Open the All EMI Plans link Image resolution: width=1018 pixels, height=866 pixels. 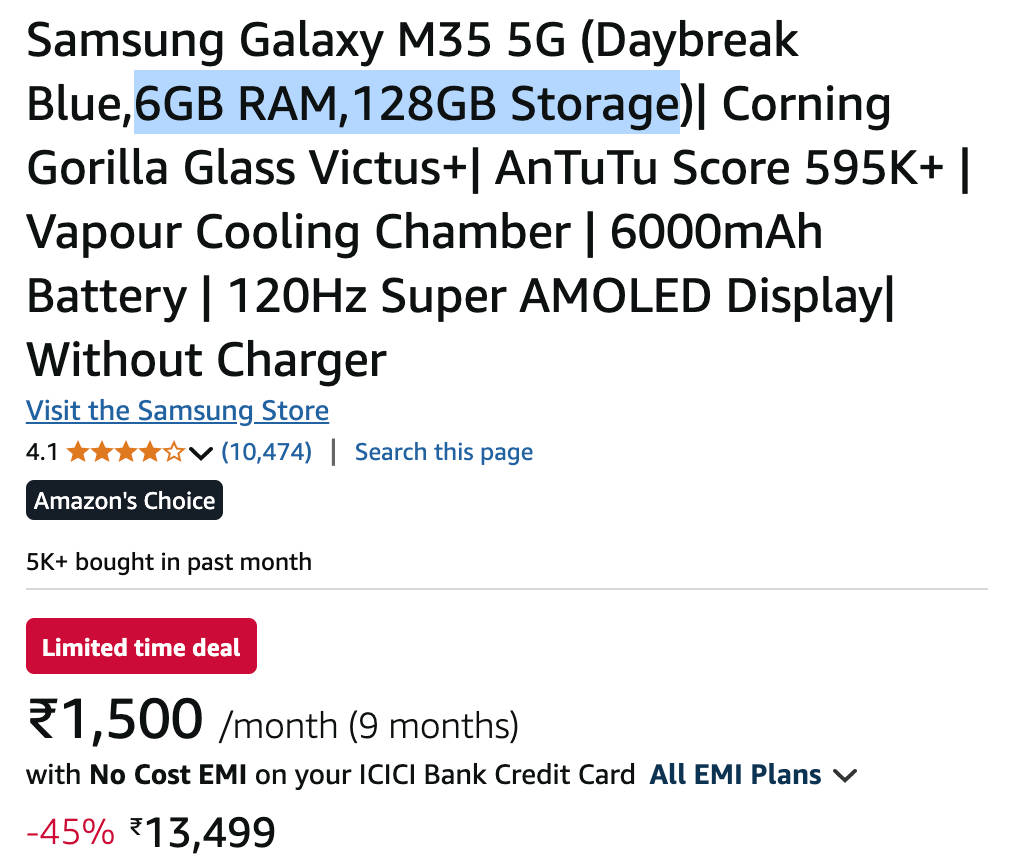tap(735, 774)
